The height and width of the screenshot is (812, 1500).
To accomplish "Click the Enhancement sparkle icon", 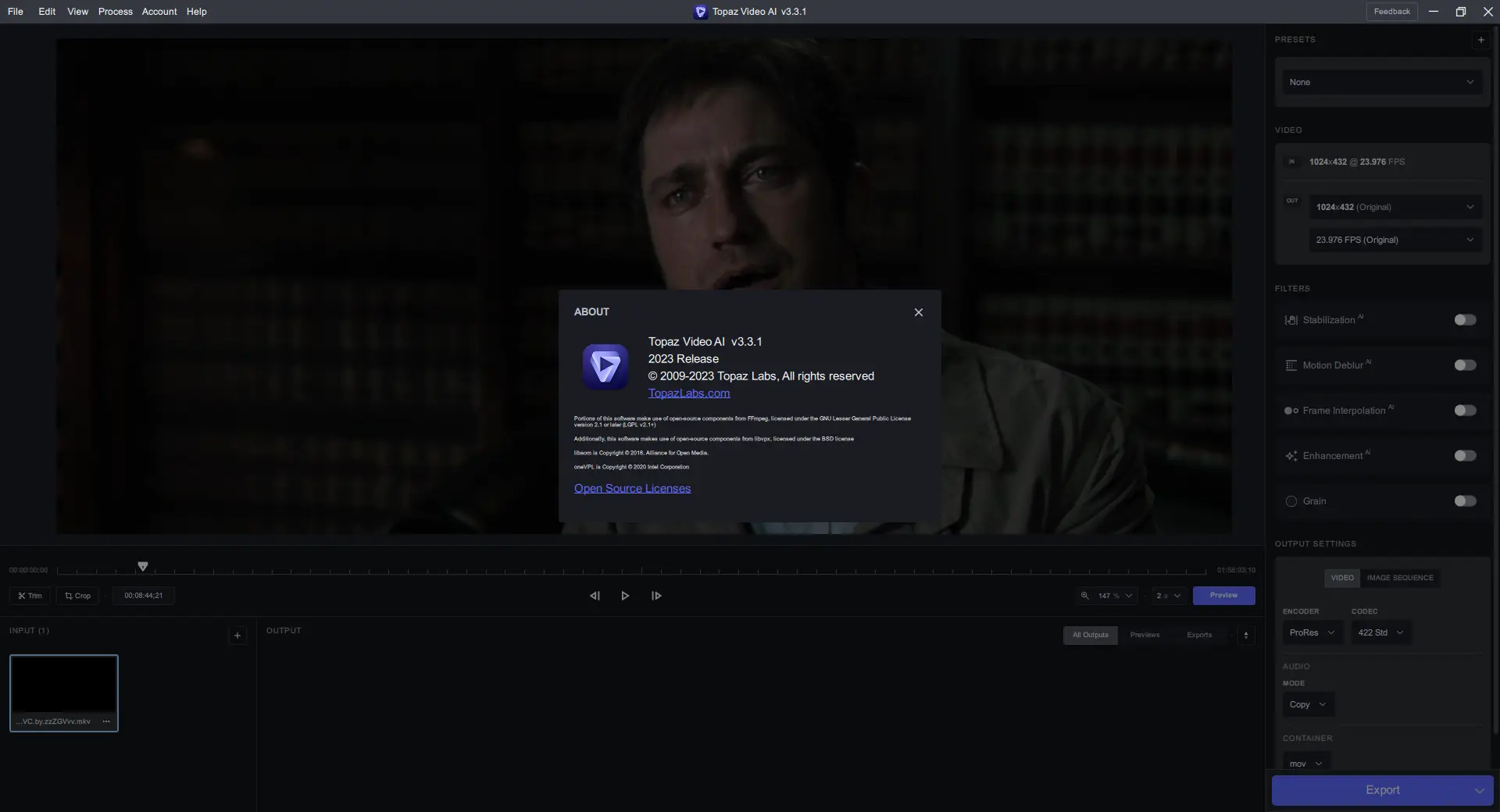I will pos(1291,456).
